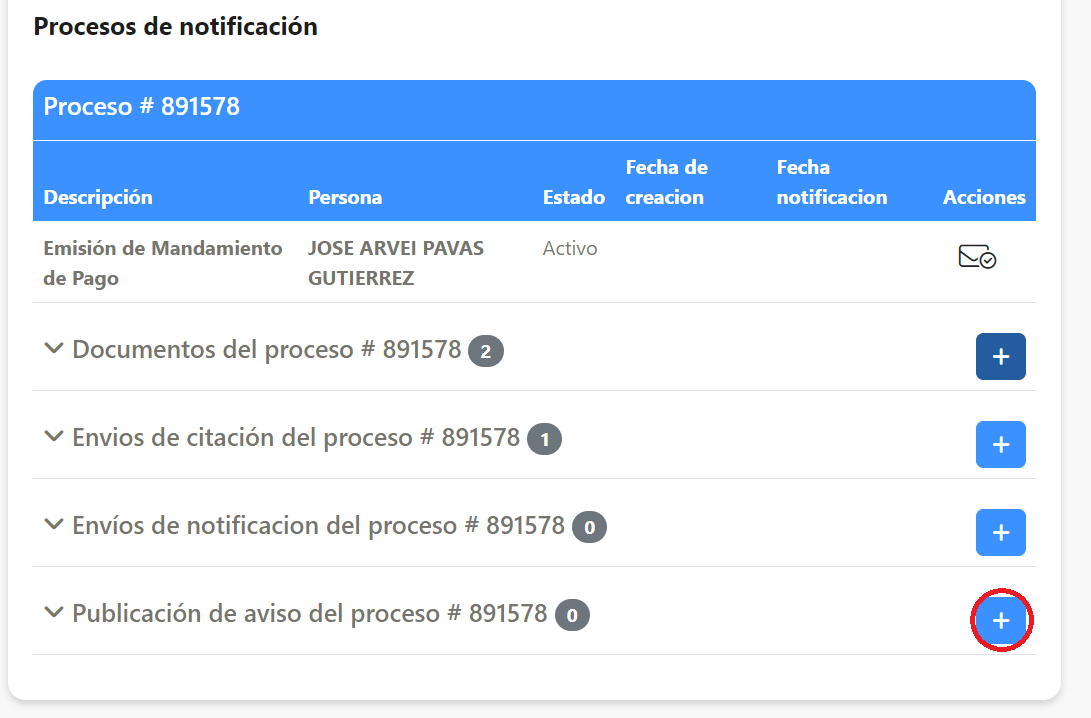This screenshot has height=718, width=1091.
Task: Click the Estado column header
Action: point(573,197)
